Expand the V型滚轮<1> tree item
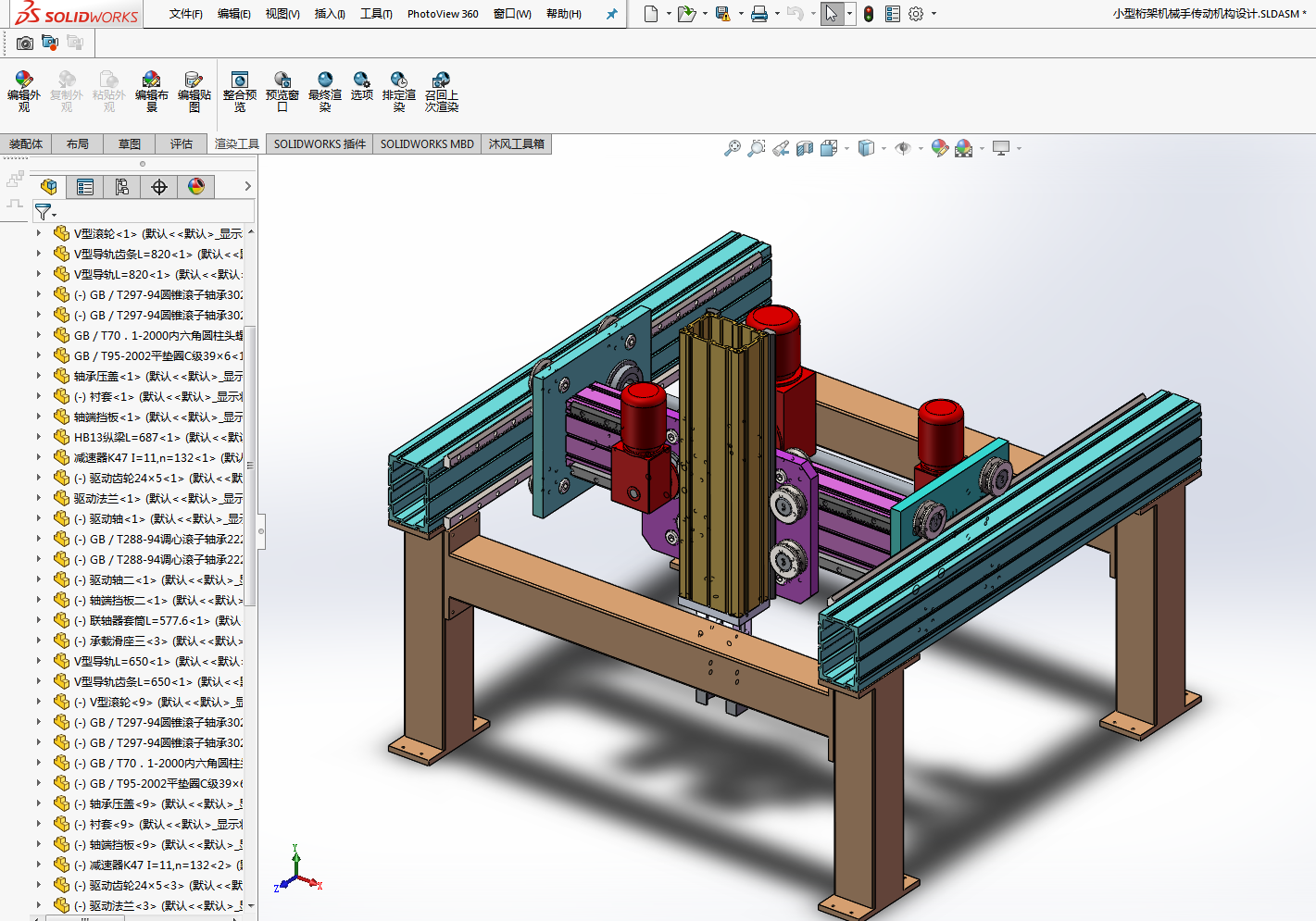This screenshot has height=921, width=1316. pyautogui.click(x=39, y=233)
